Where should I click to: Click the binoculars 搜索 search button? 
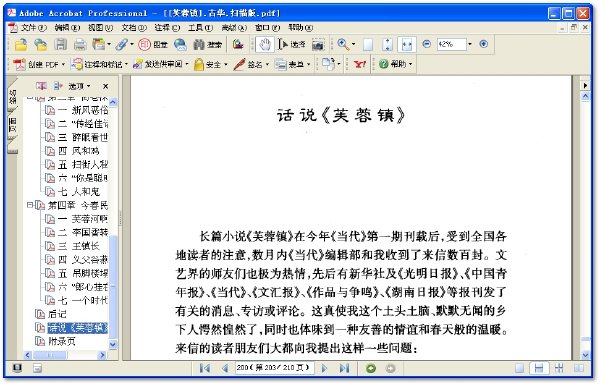tap(207, 45)
